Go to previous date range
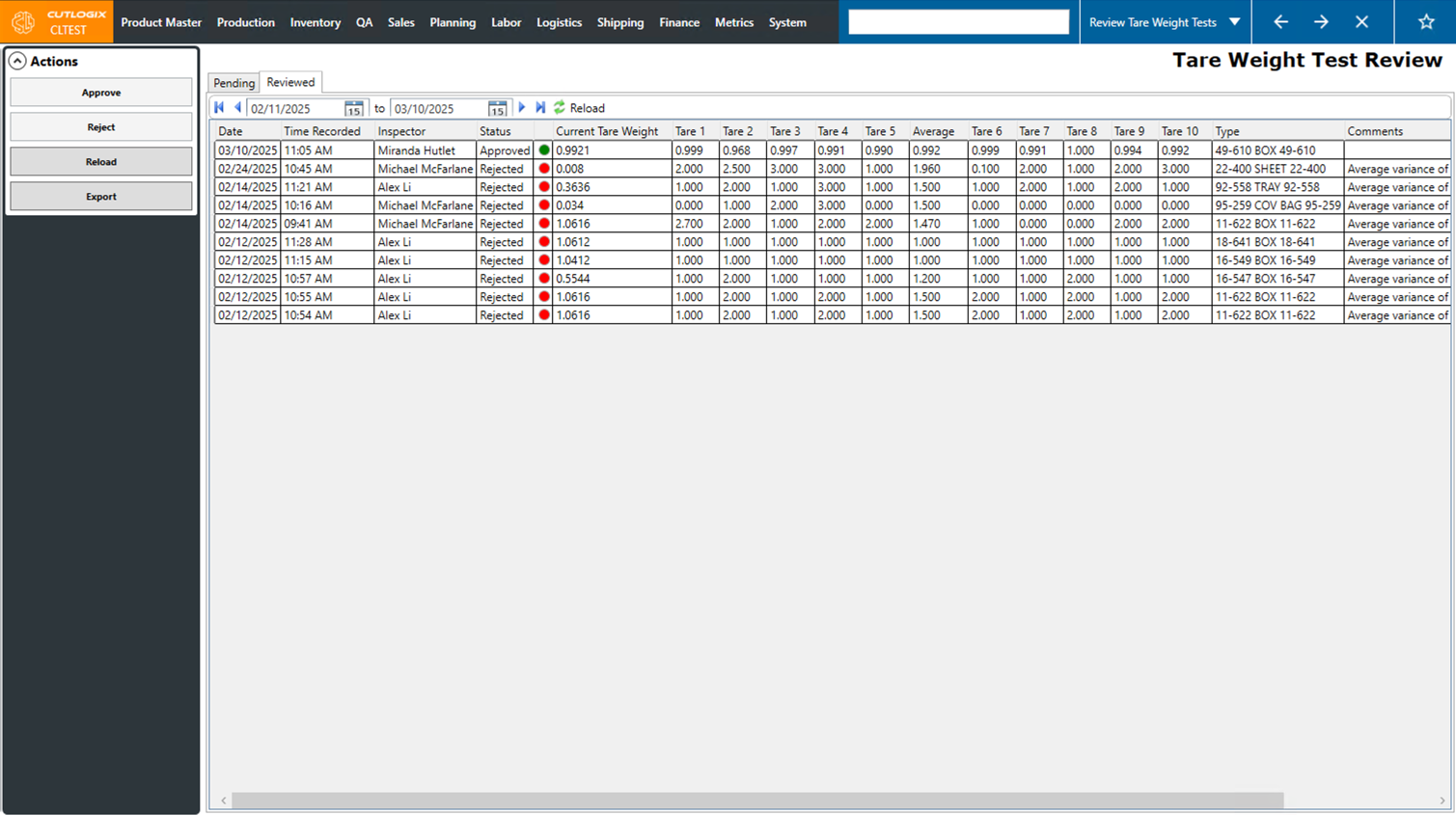The width and height of the screenshot is (1456, 815). 237,108
